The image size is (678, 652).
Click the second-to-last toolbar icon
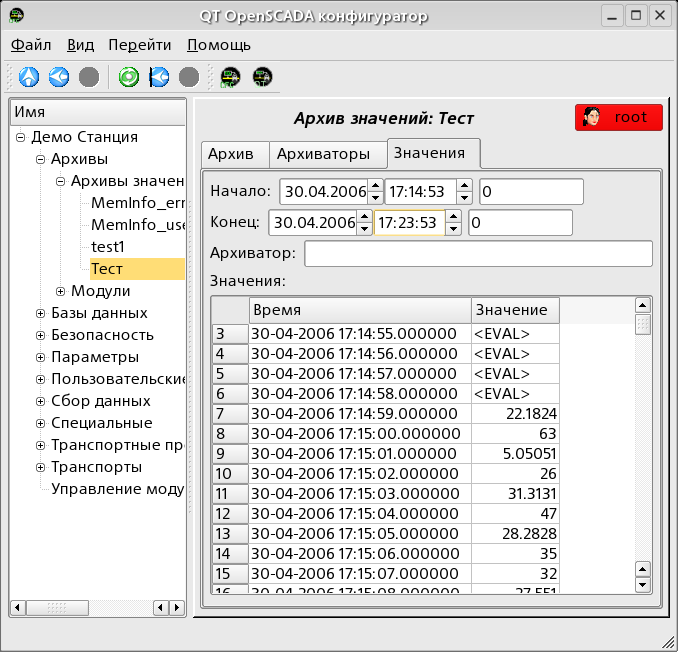231,76
